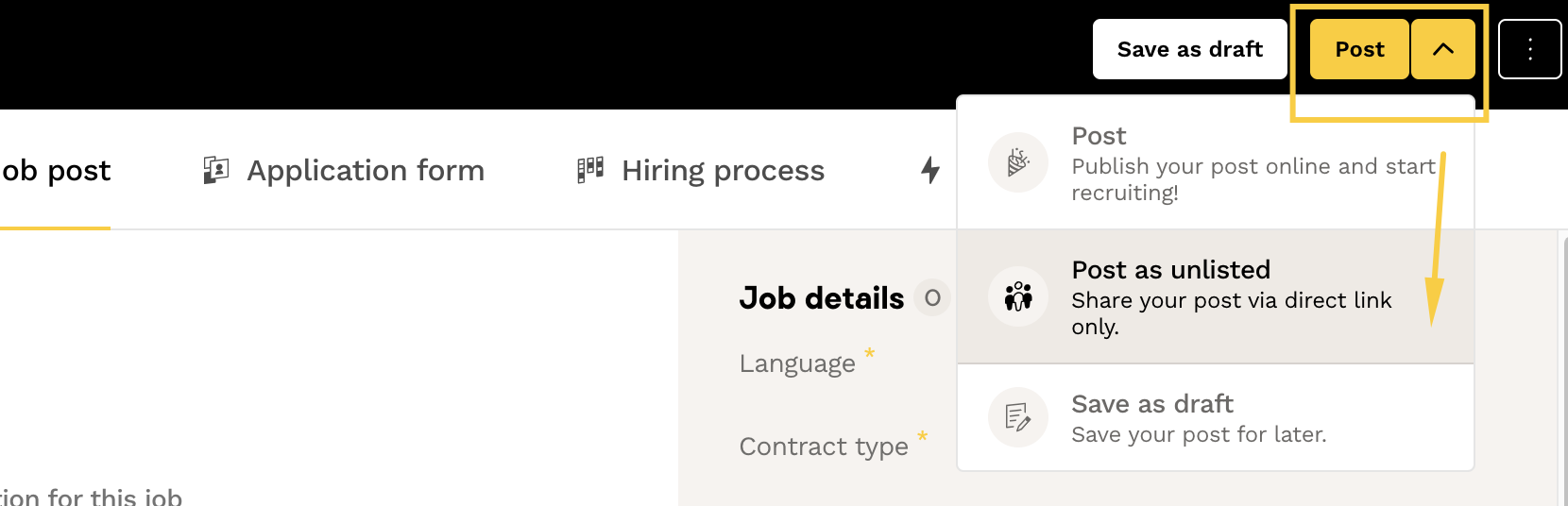The height and width of the screenshot is (506, 1568).
Task: Click the pencil-document icon in the dropdown
Action: tap(1017, 416)
